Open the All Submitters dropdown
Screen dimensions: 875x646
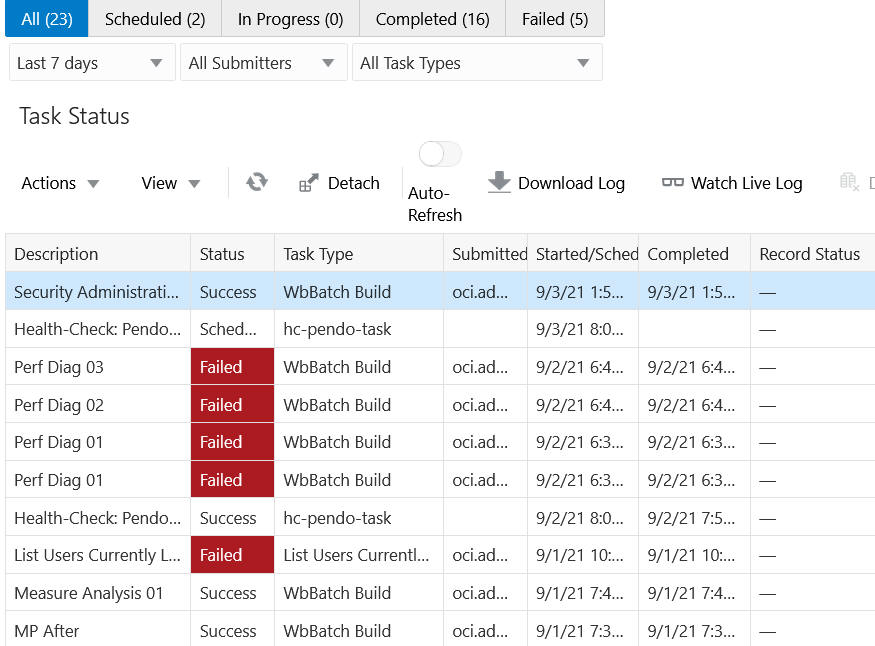(263, 62)
